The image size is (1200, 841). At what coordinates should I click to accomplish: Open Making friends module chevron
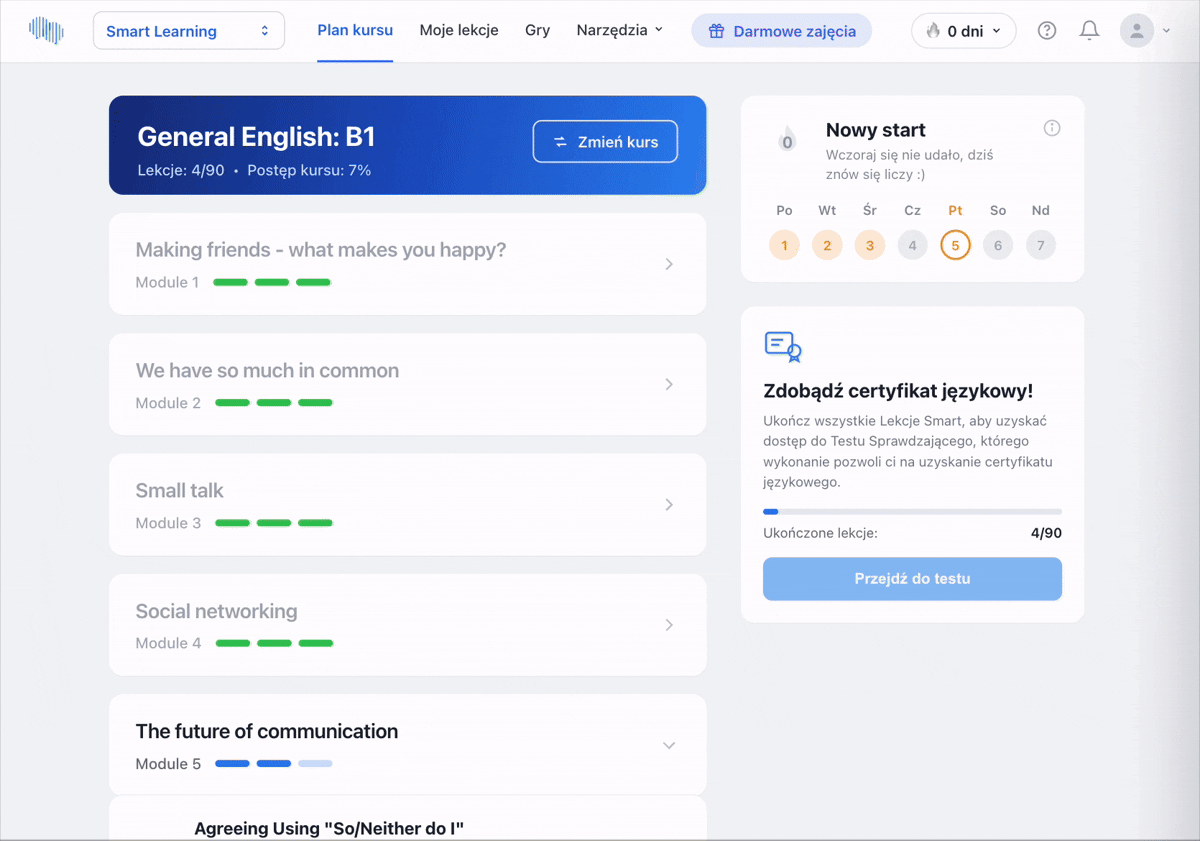(669, 264)
